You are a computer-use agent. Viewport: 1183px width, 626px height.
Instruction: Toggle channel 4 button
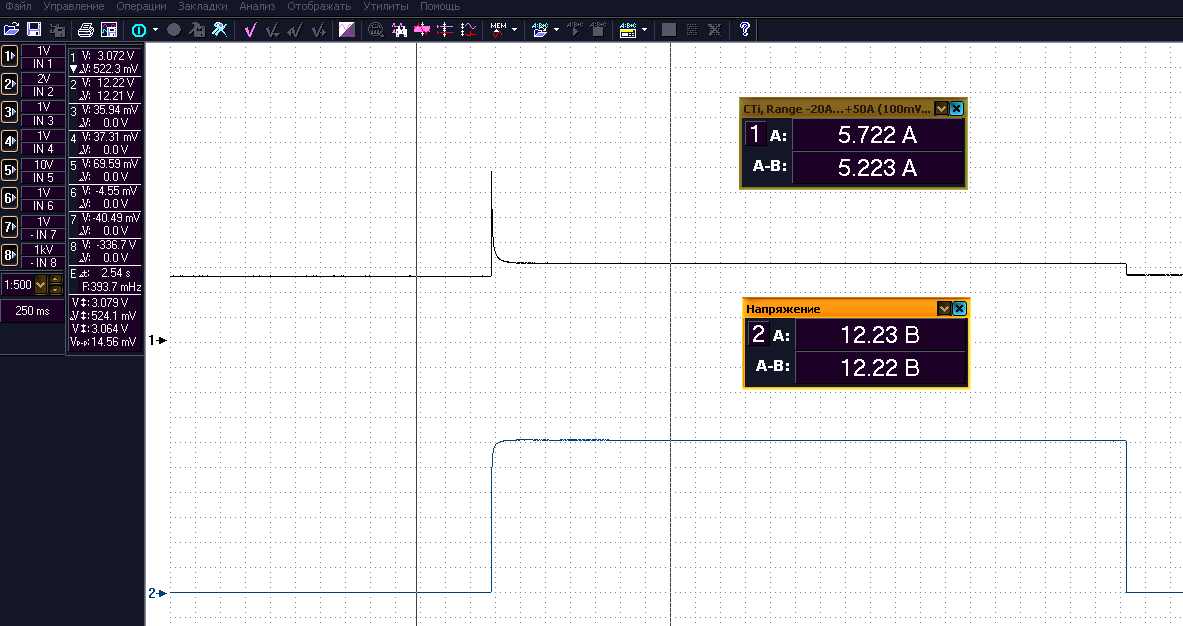click(x=10, y=142)
